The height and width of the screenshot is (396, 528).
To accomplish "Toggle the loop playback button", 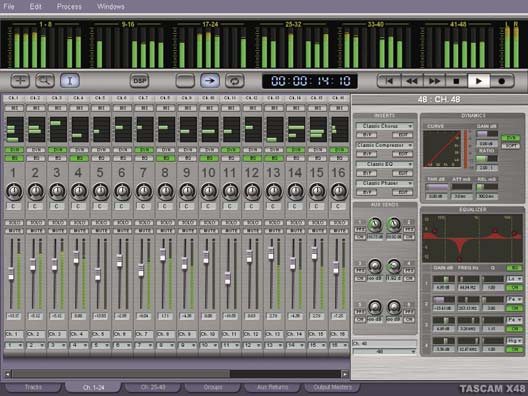I will pyautogui.click(x=235, y=80).
